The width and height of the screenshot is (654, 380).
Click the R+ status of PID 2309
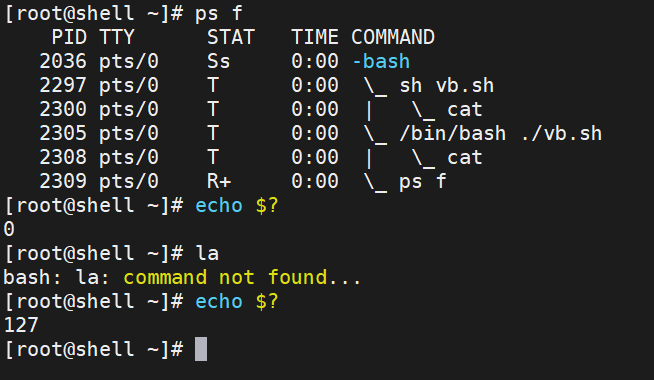[x=219, y=181]
